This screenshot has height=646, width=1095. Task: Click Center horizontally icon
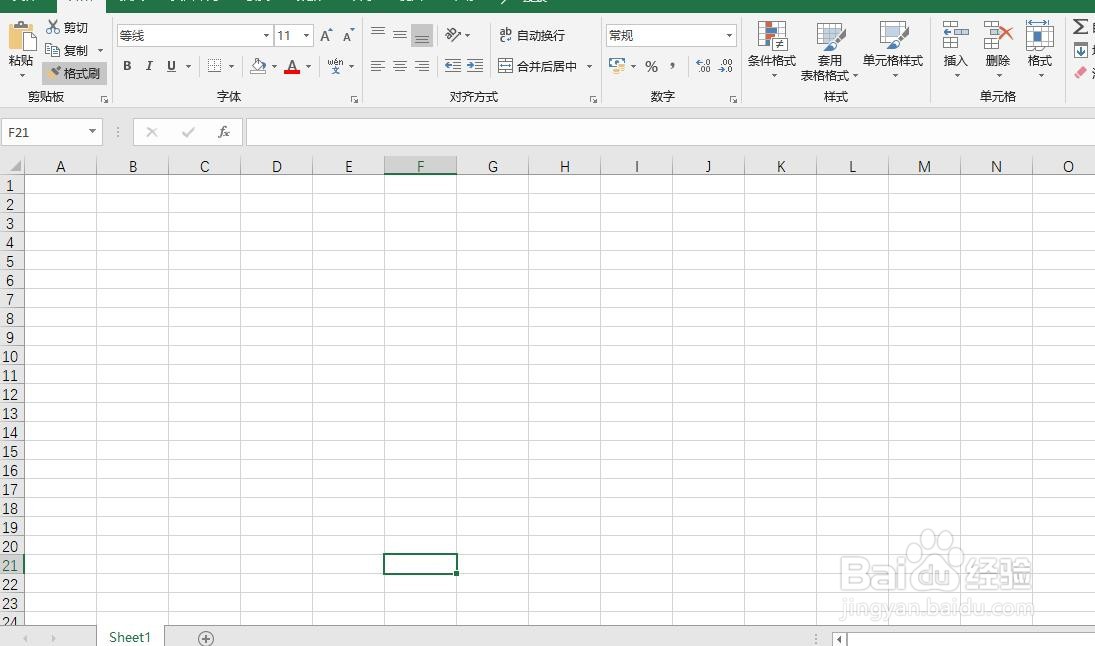pyautogui.click(x=399, y=66)
